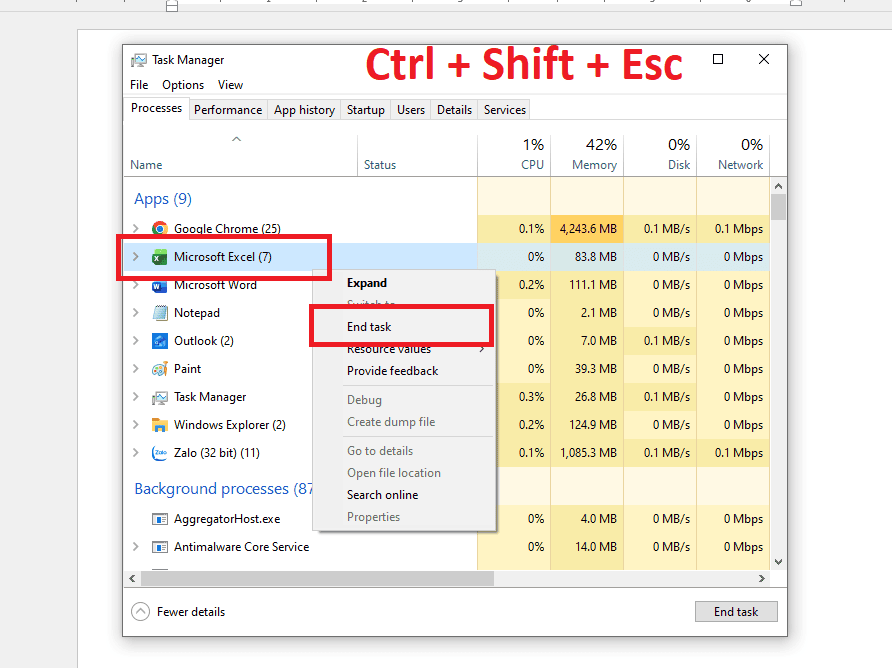
Task: Expand the Task Manager process group
Action: click(x=136, y=397)
